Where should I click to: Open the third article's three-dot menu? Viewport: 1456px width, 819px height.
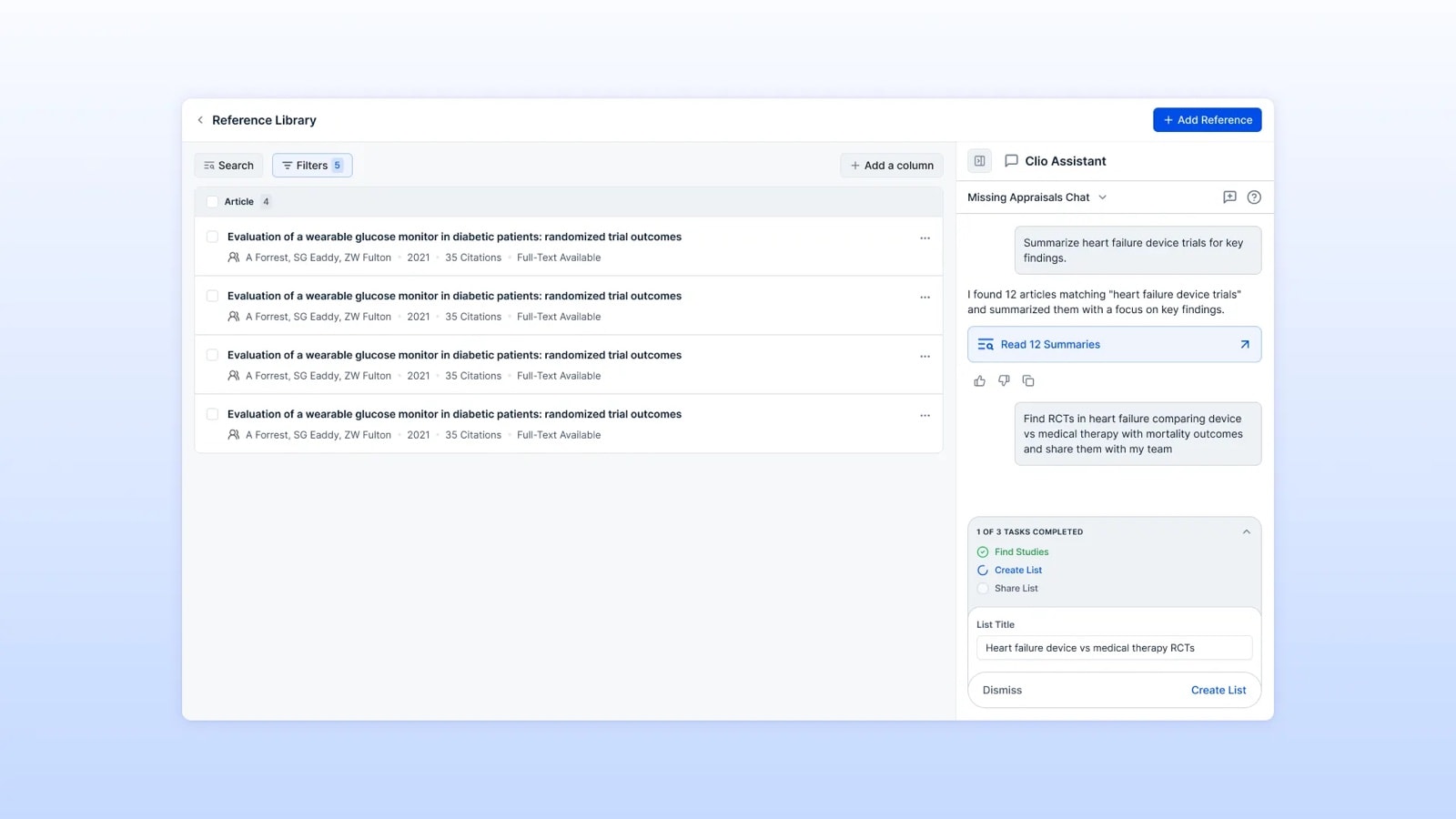click(925, 357)
